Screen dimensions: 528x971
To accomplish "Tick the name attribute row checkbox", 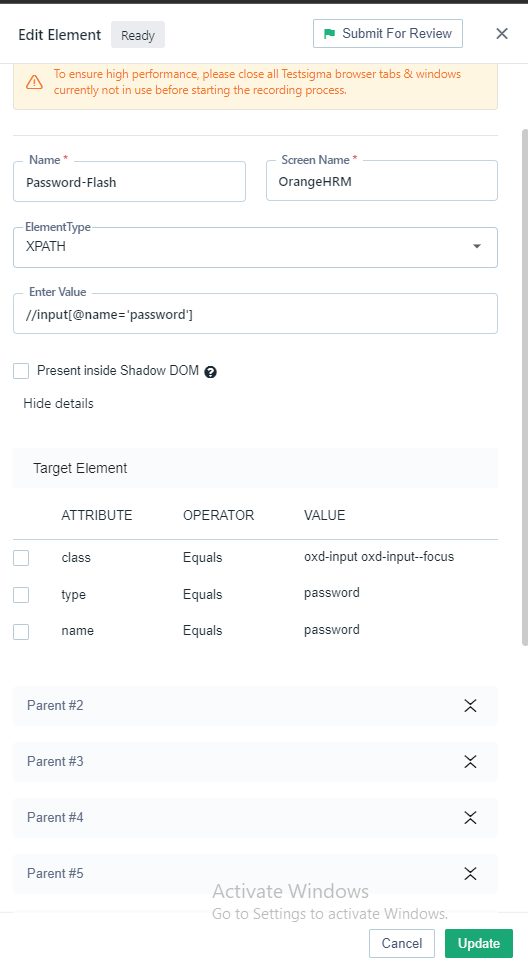I will [x=21, y=632].
